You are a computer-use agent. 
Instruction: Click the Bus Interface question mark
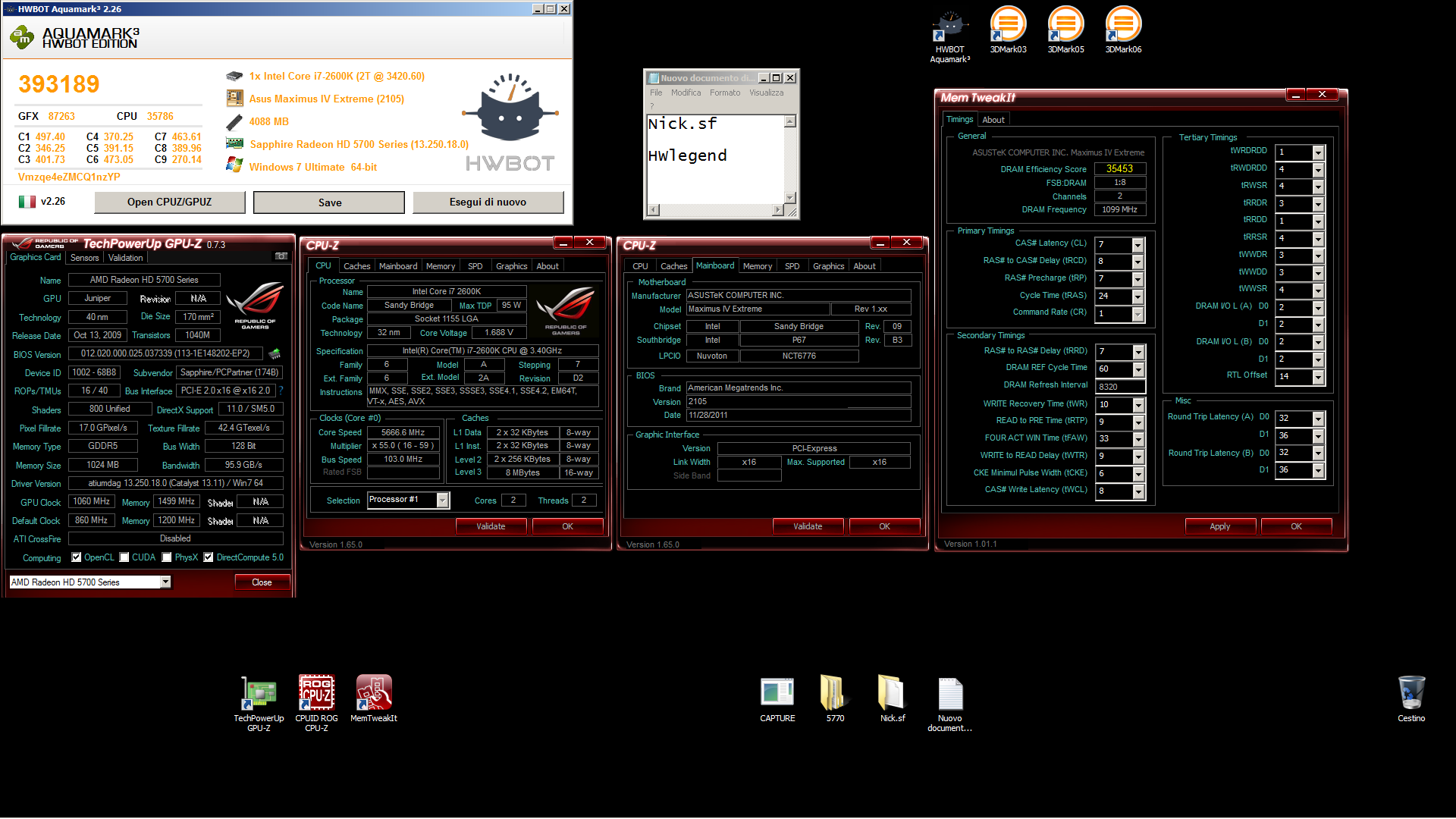tap(281, 391)
